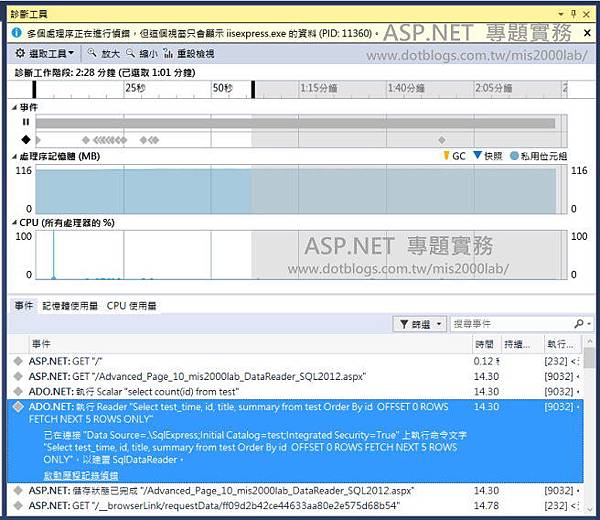
Task: Switch to the 事件 tab
Action: pos(24,306)
